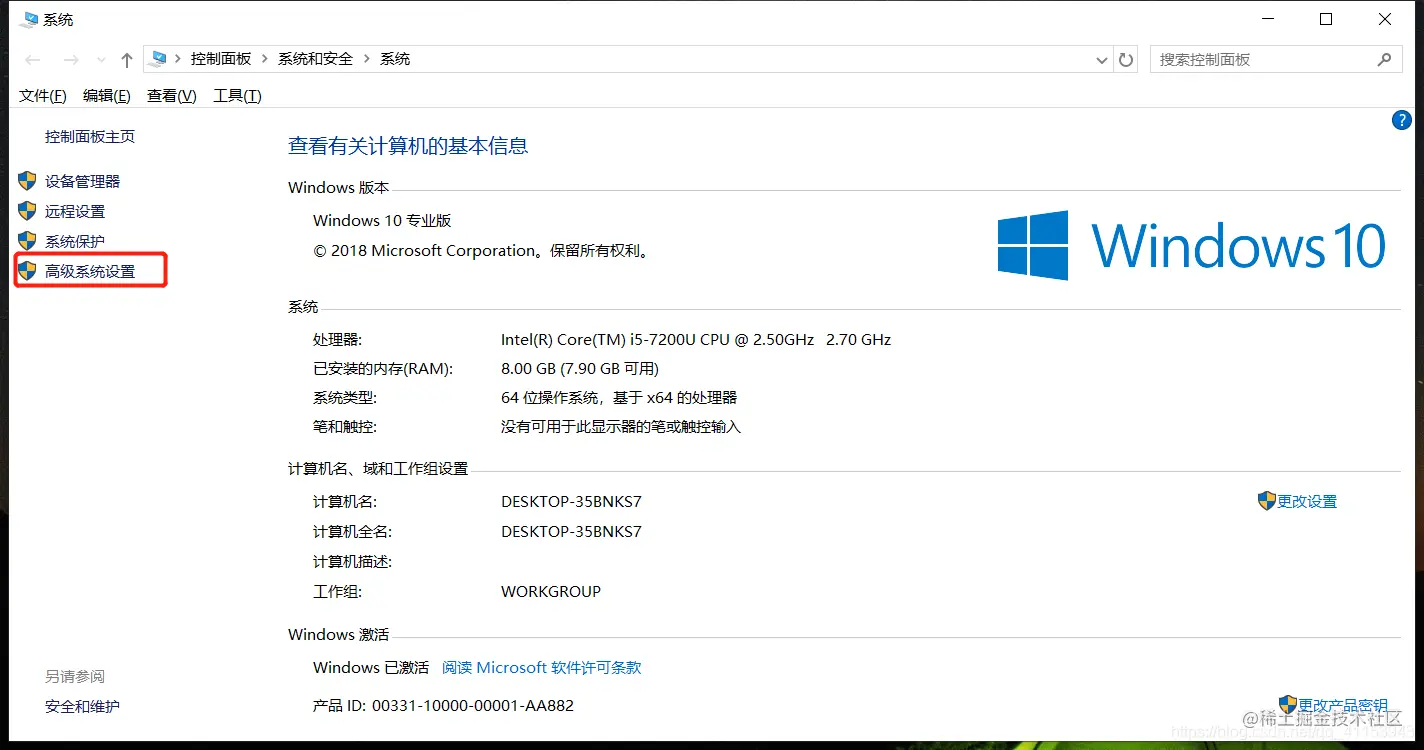Click the WORKGROUP value

pyautogui.click(x=551, y=591)
